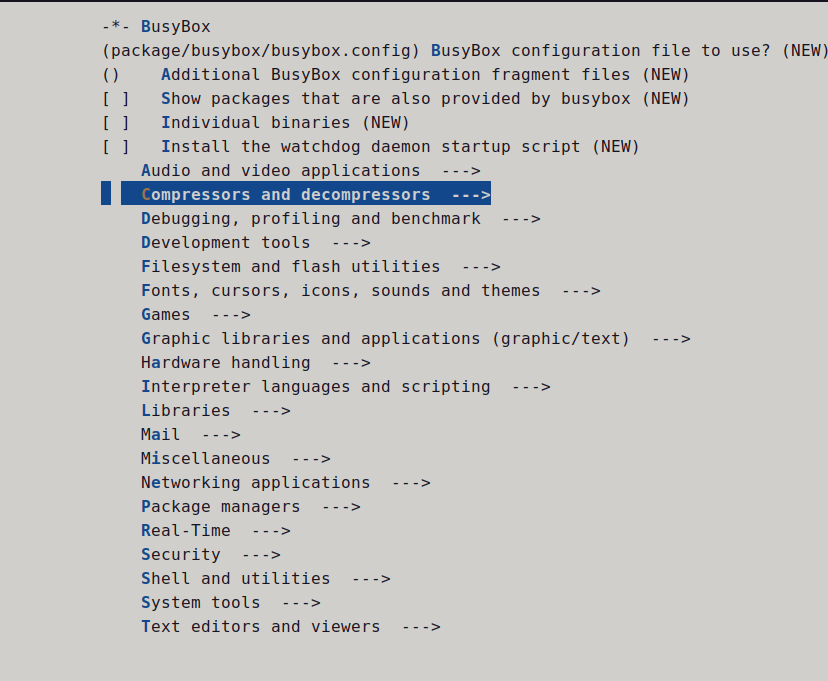Edit Additional BusyBox configuration fragment files
The height and width of the screenshot is (681, 828).
click(396, 74)
